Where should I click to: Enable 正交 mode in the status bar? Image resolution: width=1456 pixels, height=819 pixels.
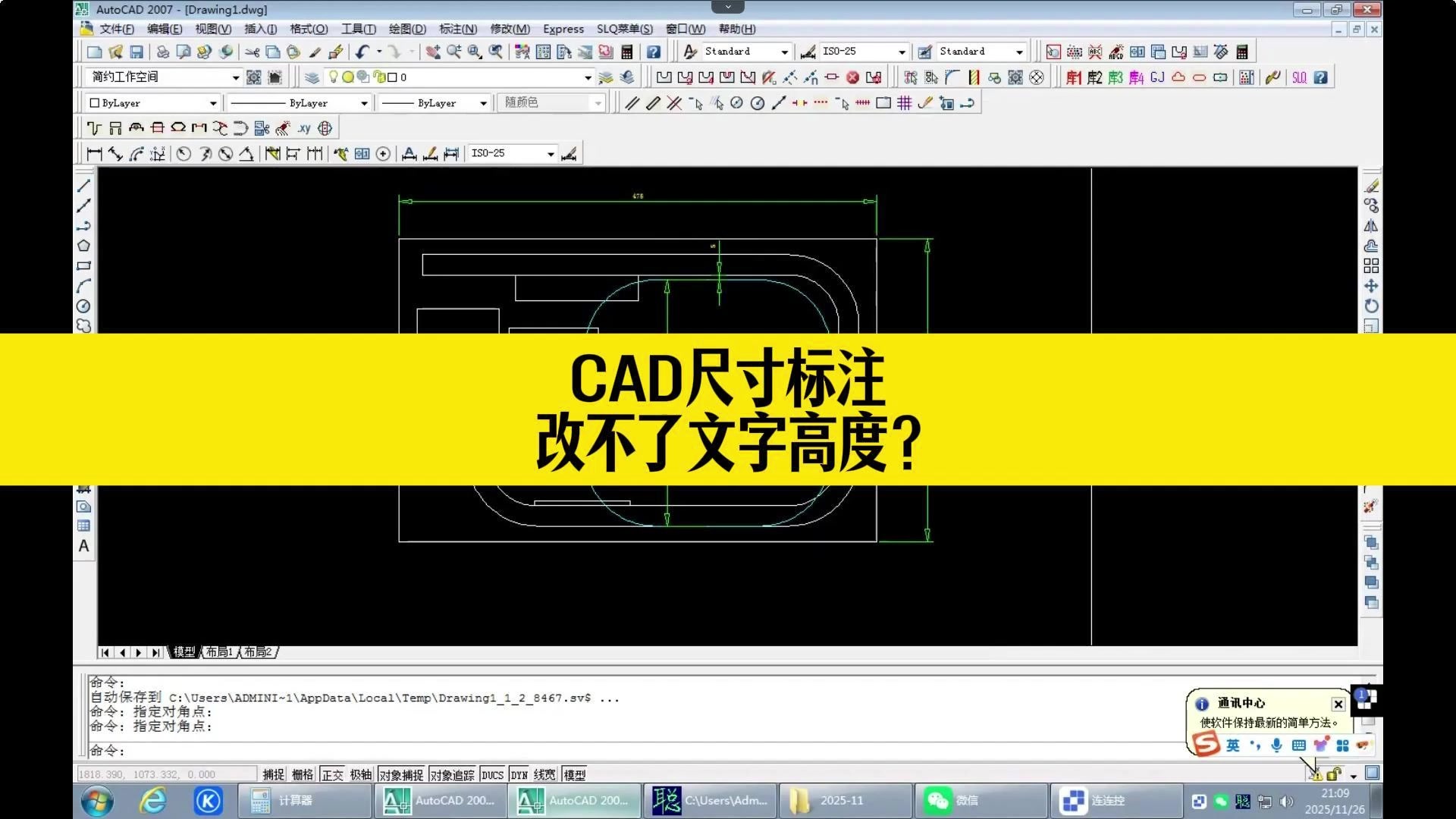click(331, 774)
